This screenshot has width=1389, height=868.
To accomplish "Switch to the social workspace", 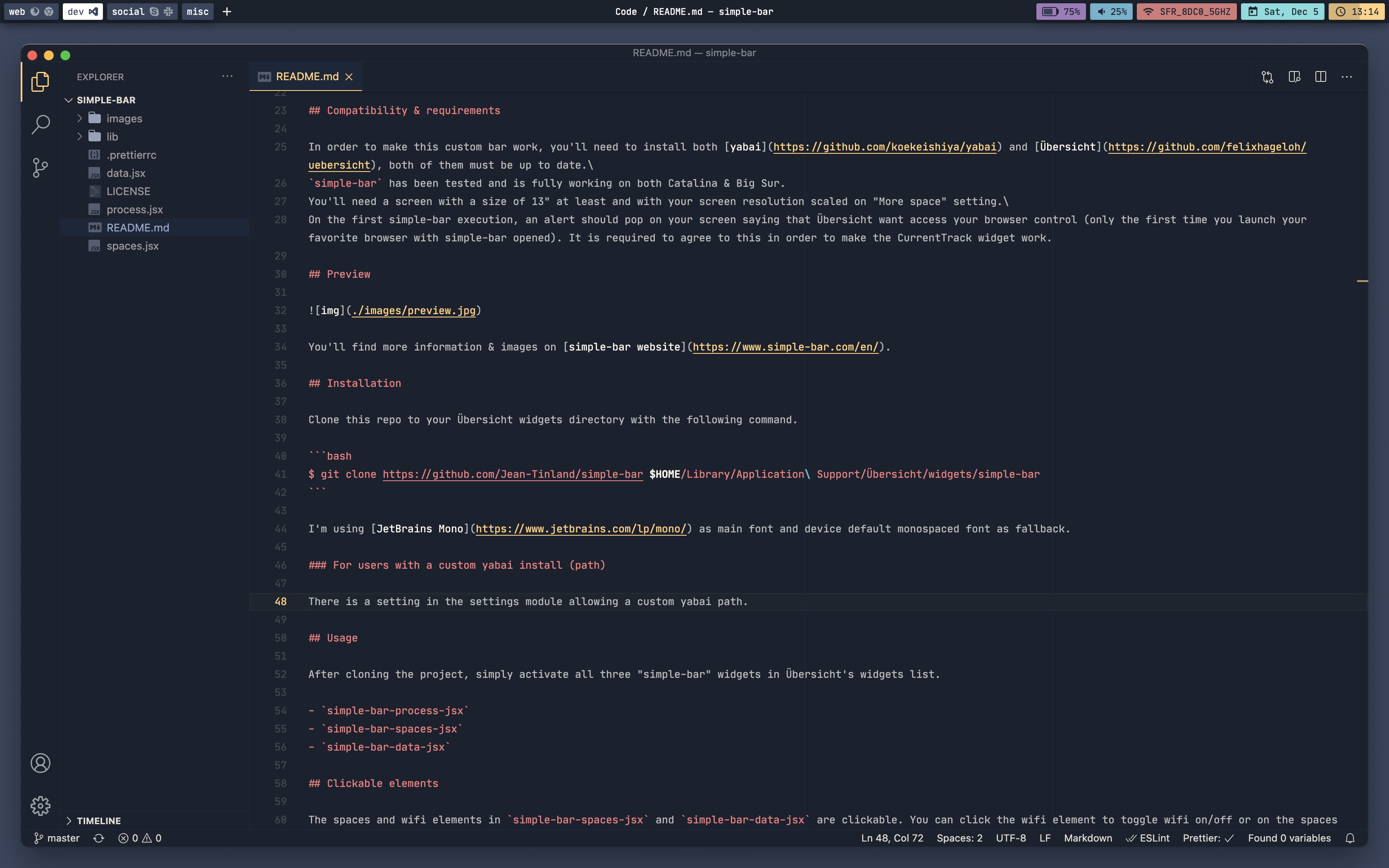I will [x=141, y=12].
